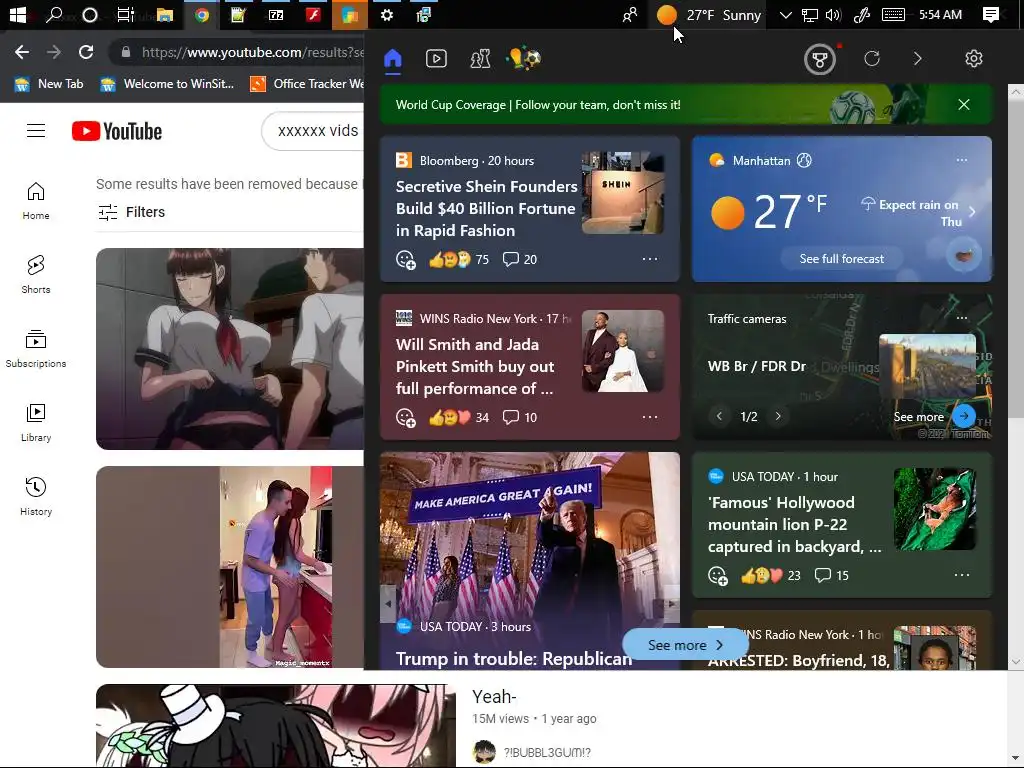Screen dimensions: 1024x768
Task: Open History in YouTube sidebar
Action: coord(36,496)
